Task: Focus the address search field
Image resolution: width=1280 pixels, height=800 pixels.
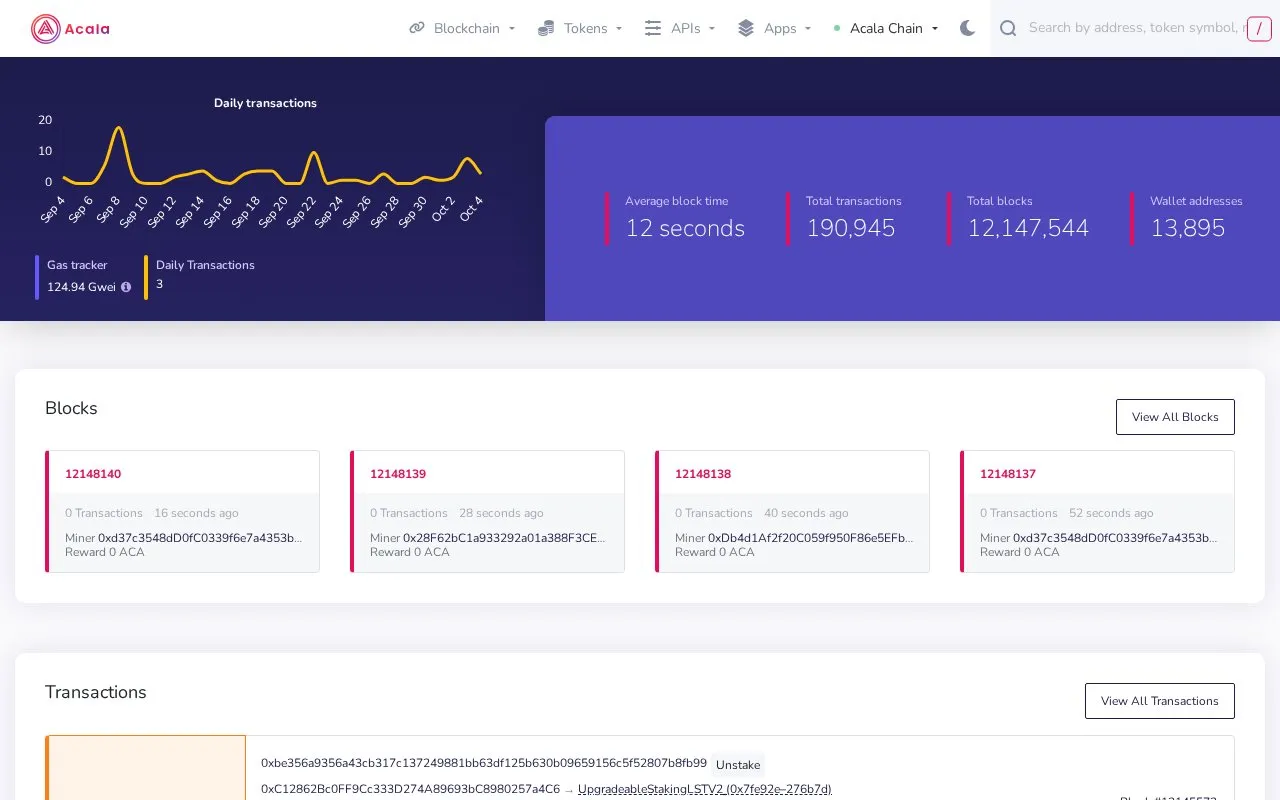Action: coord(1136,28)
